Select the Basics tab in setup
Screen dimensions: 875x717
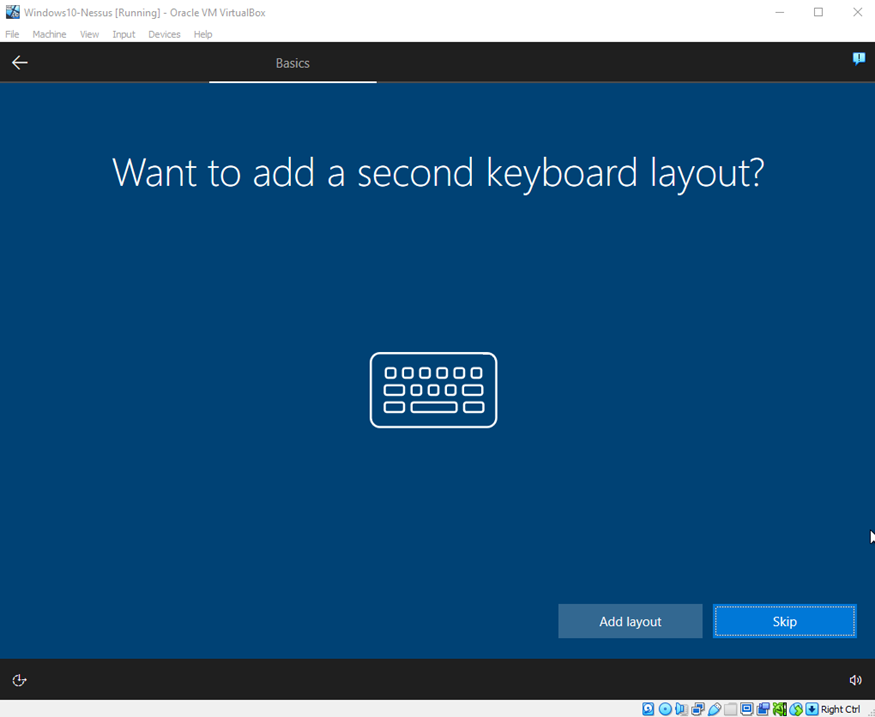pyautogui.click(x=292, y=63)
